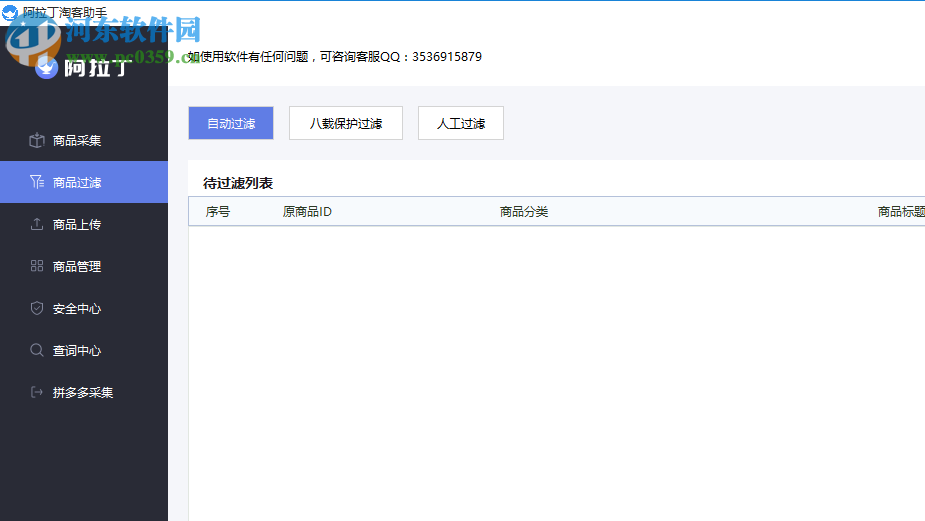
Task: Click the 阿拉丁 logo icon in sidebar
Action: 46,67
